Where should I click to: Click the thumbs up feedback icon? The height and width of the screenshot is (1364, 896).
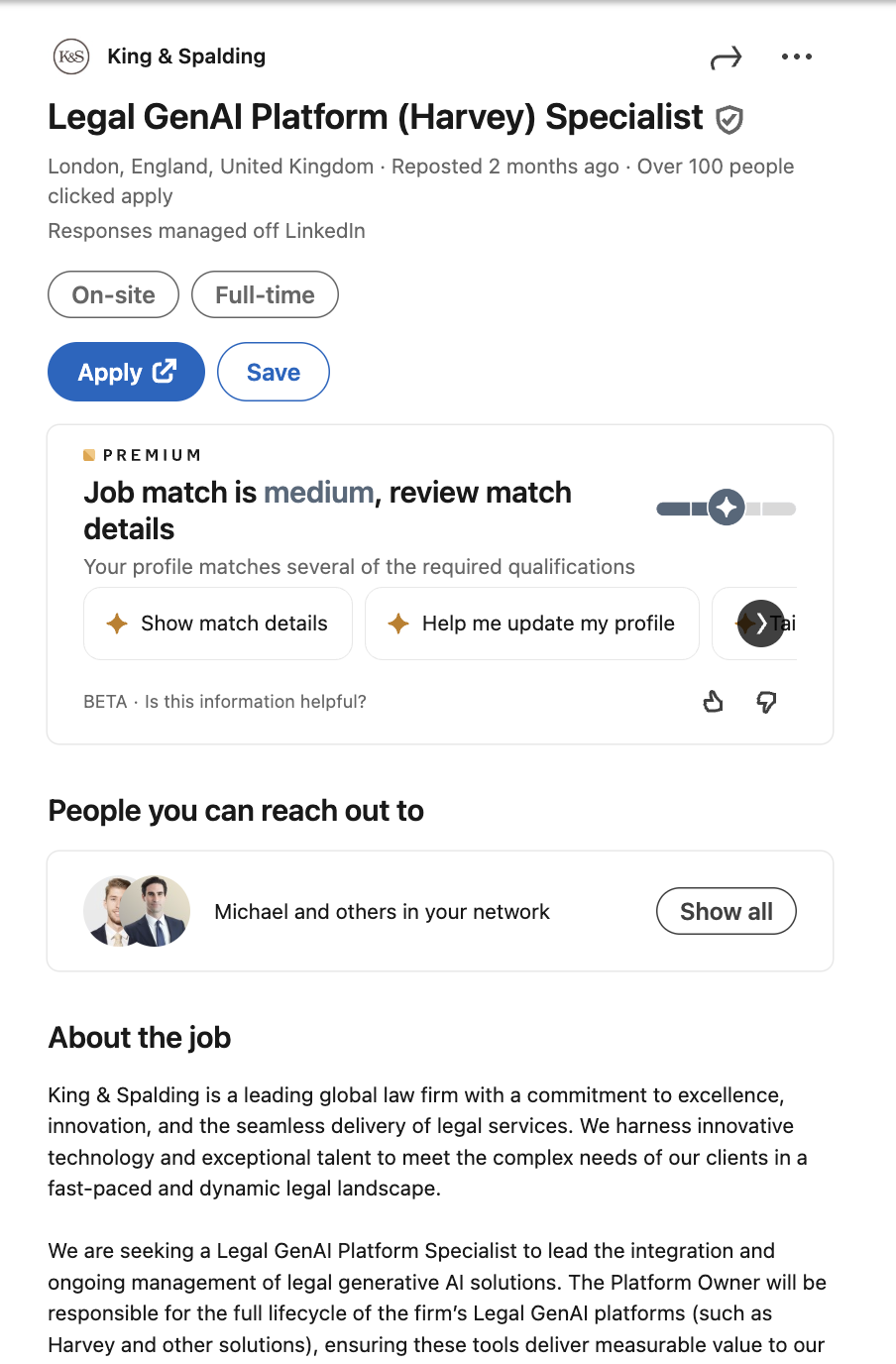pos(713,702)
